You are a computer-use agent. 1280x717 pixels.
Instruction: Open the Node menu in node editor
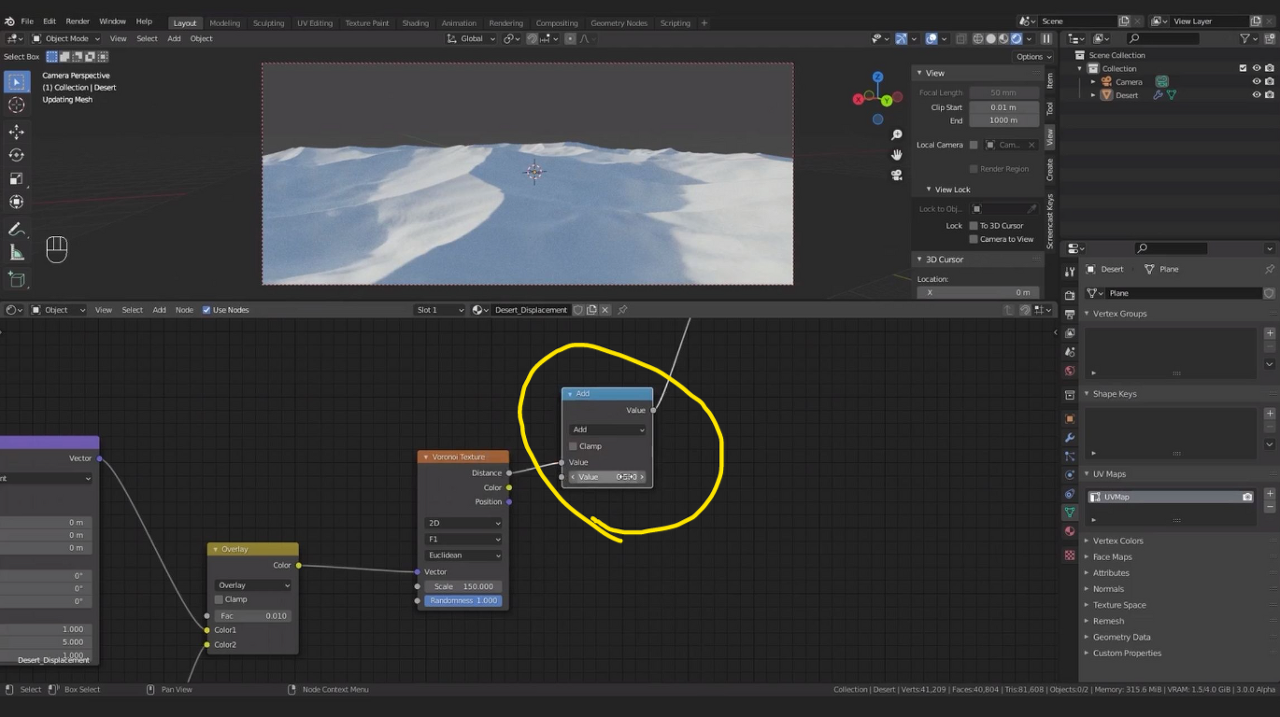tap(184, 310)
